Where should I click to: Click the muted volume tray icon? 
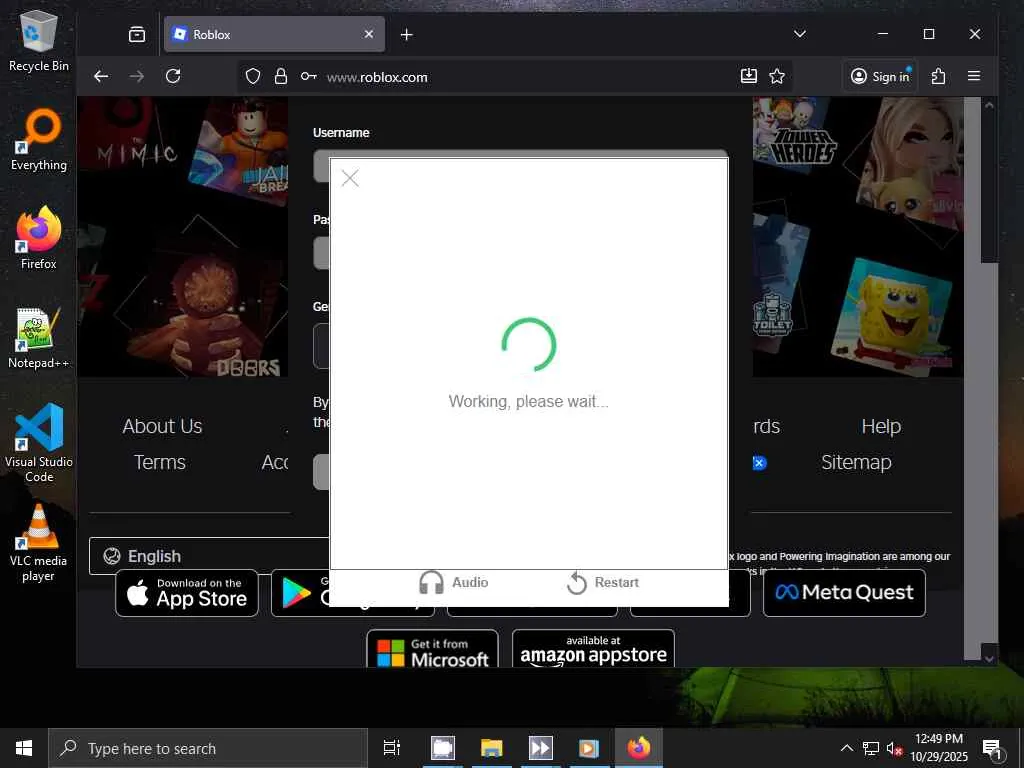[895, 748]
